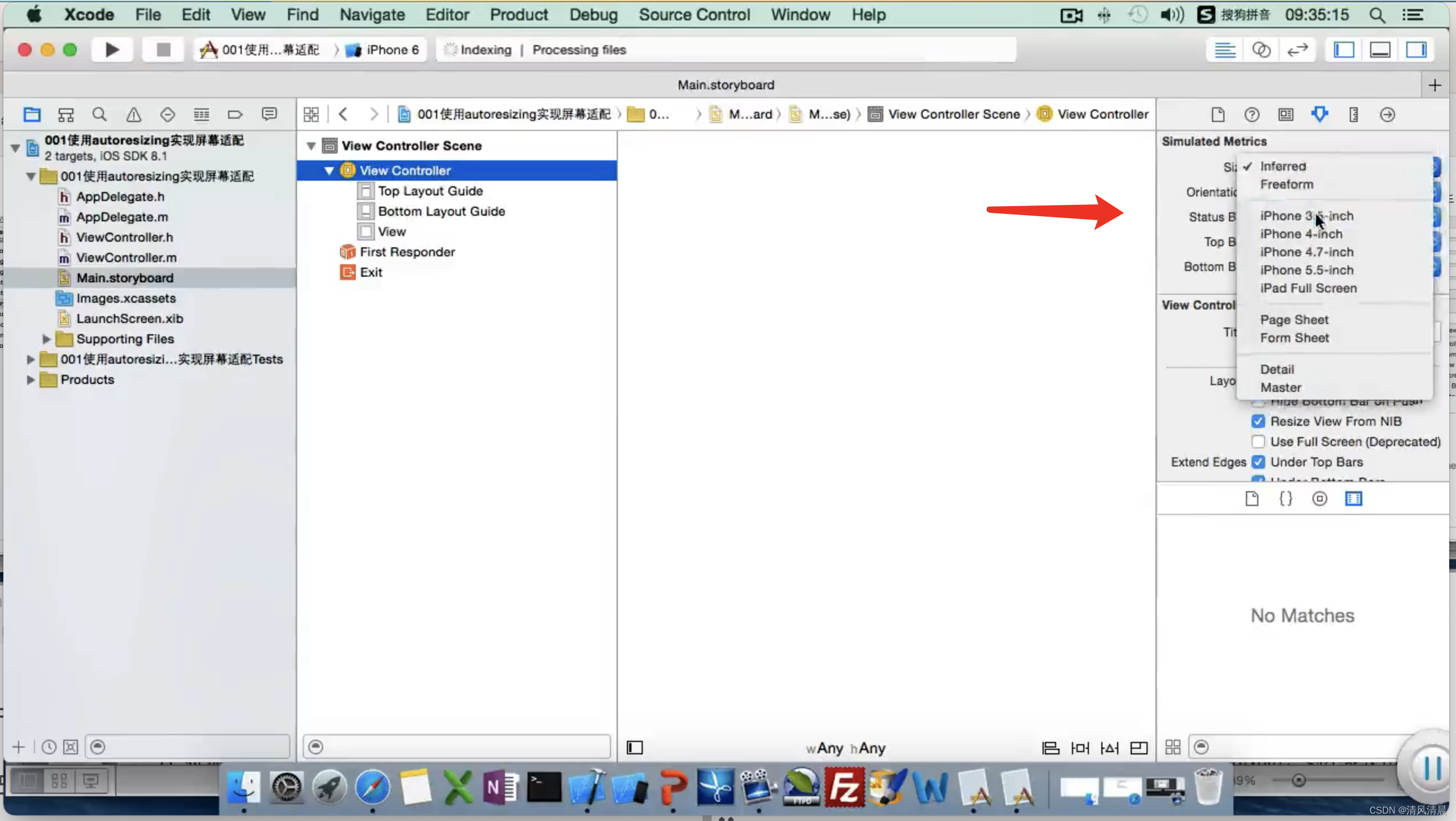
Task: Open the Issue navigator warning icon
Action: click(x=134, y=115)
